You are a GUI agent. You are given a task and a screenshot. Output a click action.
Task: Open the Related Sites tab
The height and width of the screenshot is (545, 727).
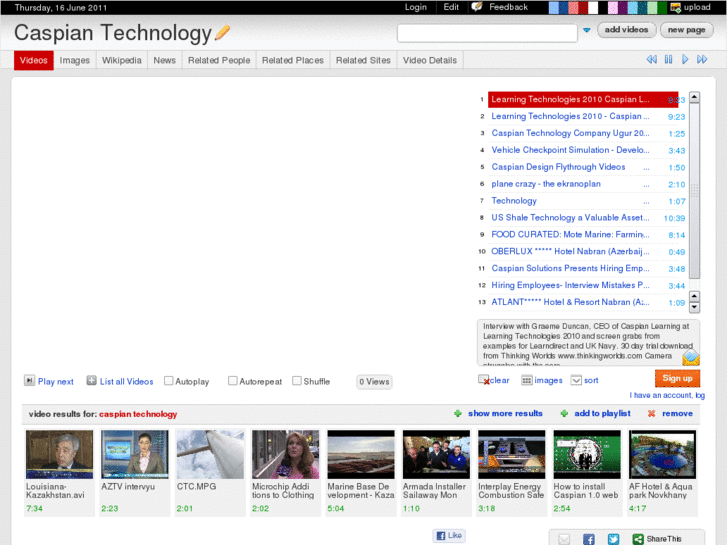click(363, 60)
